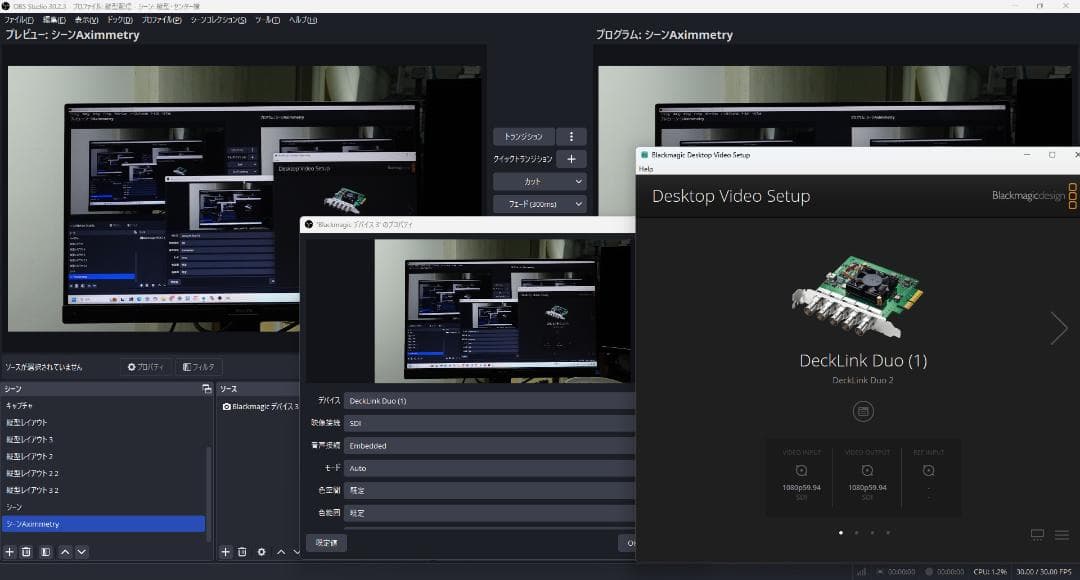
Task: Click the CPU usage readout in the status bar
Action: 990,572
